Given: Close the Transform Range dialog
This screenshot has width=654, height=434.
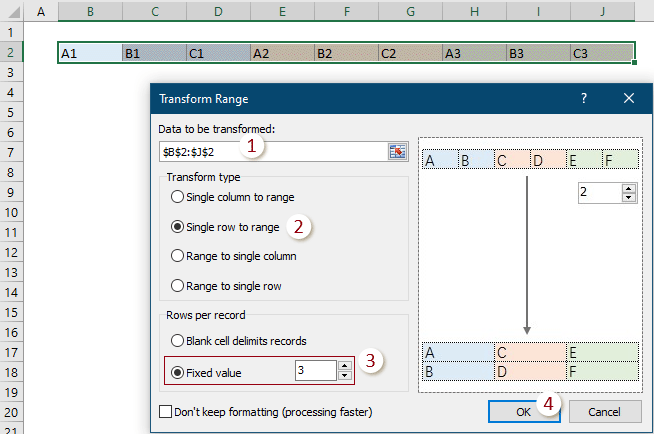Looking at the screenshot, I should coord(629,98).
